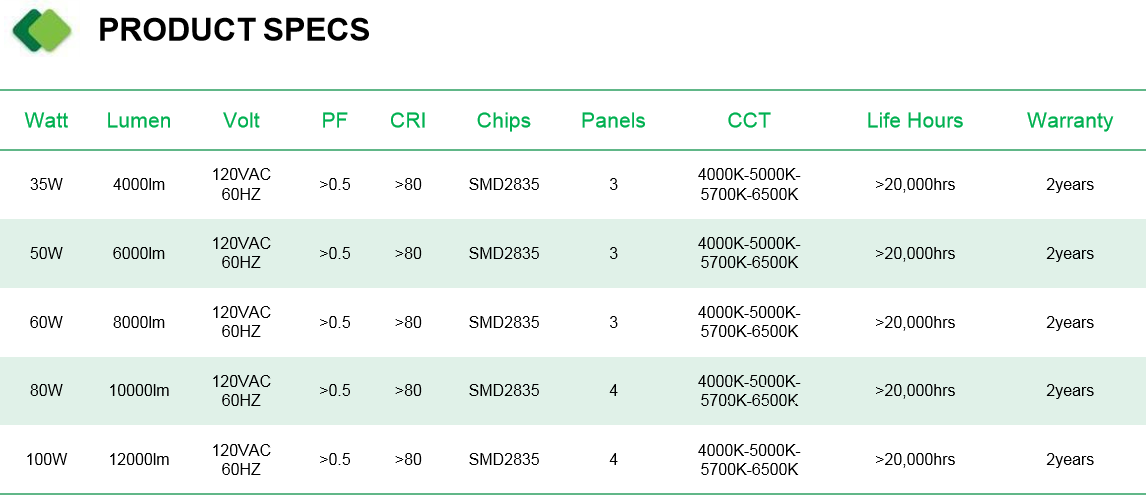Select the Life Hours column header
1146x496 pixels.
pos(915,121)
